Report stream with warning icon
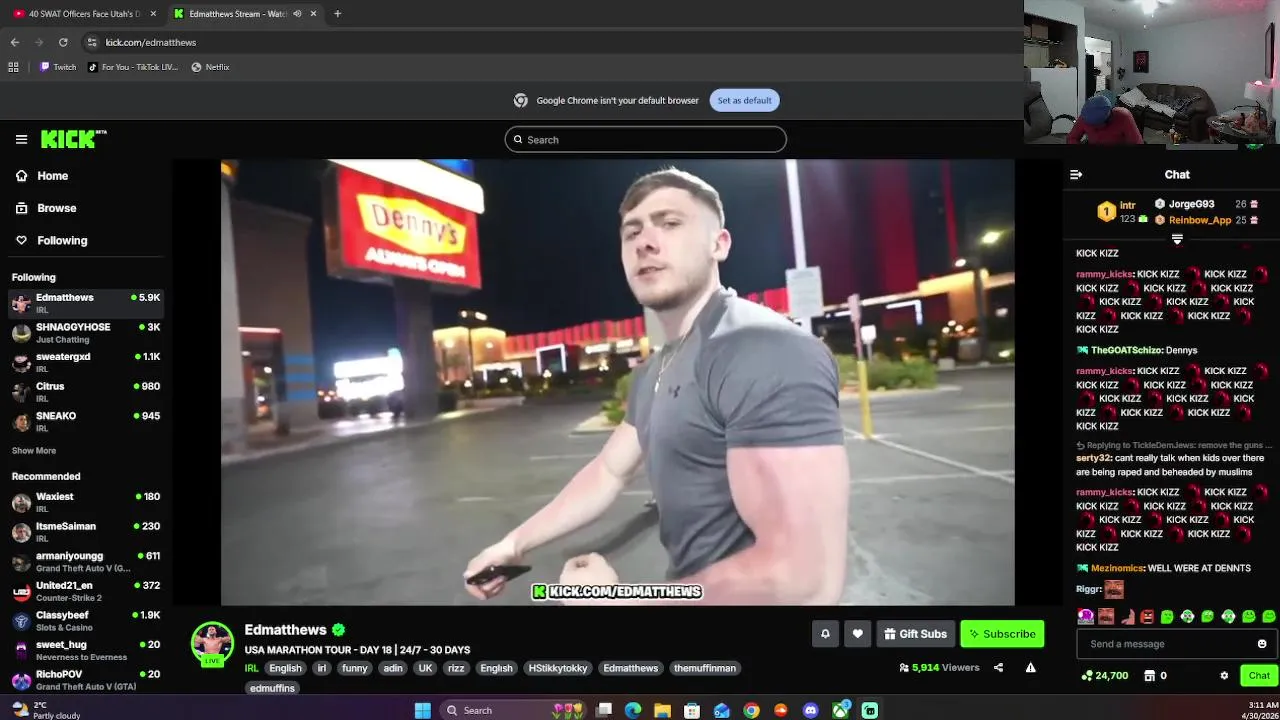This screenshot has height=720, width=1280. point(1030,668)
